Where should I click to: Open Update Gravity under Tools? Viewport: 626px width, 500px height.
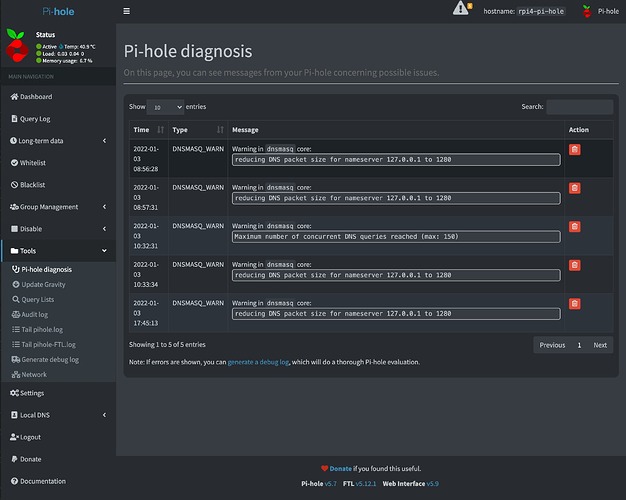click(43, 285)
